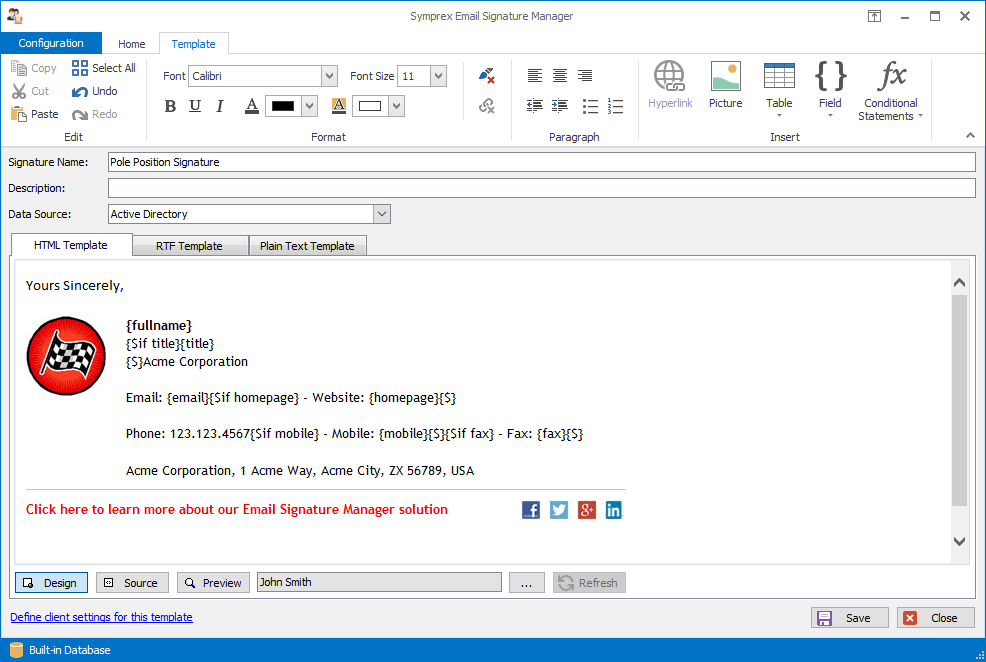Click the Table insert icon

(779, 77)
